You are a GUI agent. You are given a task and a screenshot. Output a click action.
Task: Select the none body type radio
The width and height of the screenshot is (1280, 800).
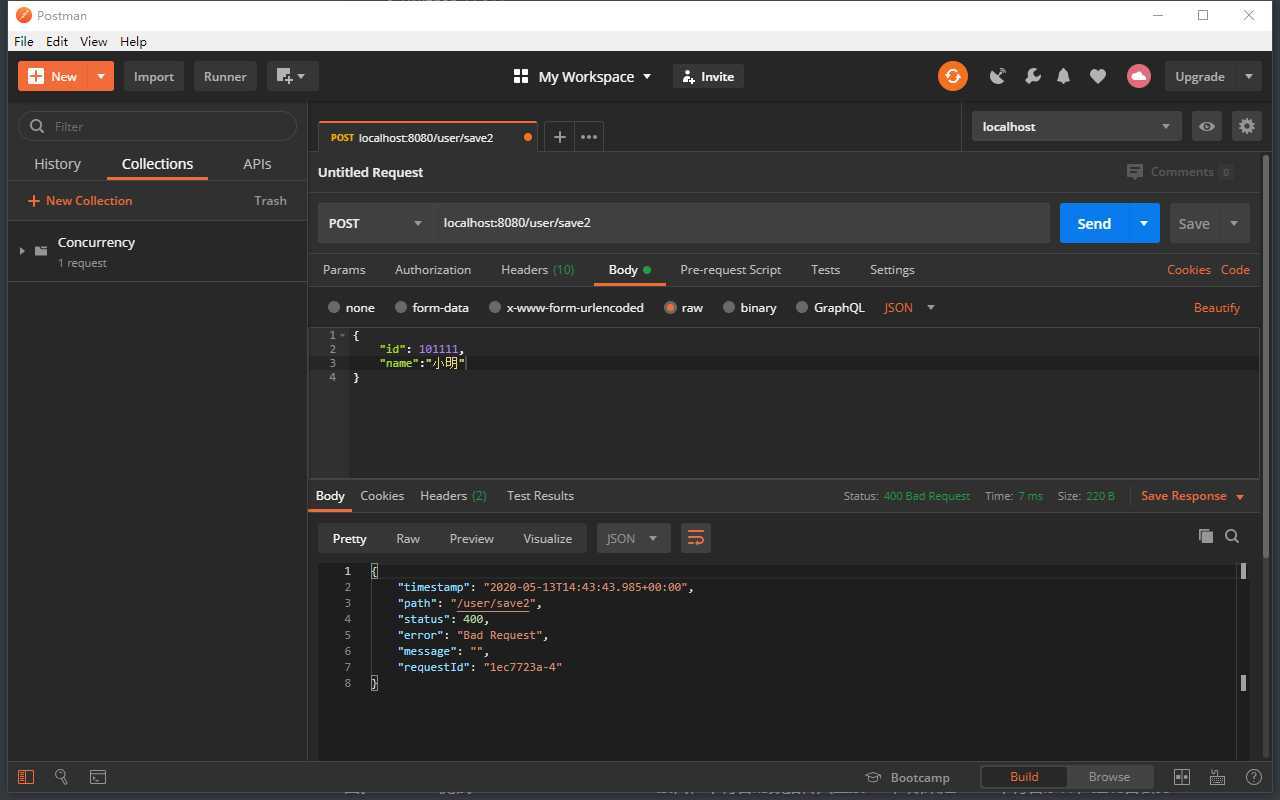(x=334, y=307)
